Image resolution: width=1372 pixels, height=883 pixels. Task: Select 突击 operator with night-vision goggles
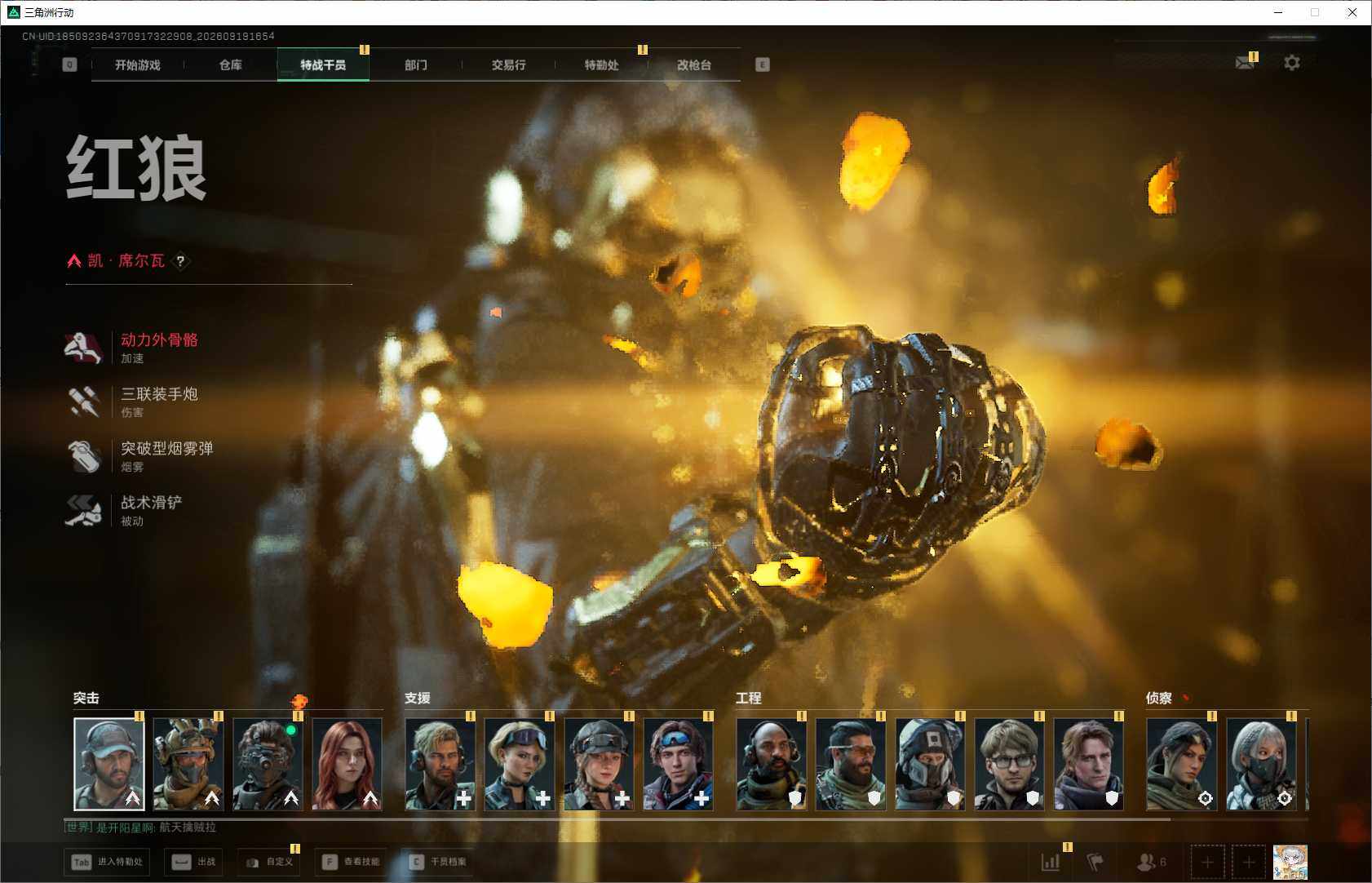[268, 764]
